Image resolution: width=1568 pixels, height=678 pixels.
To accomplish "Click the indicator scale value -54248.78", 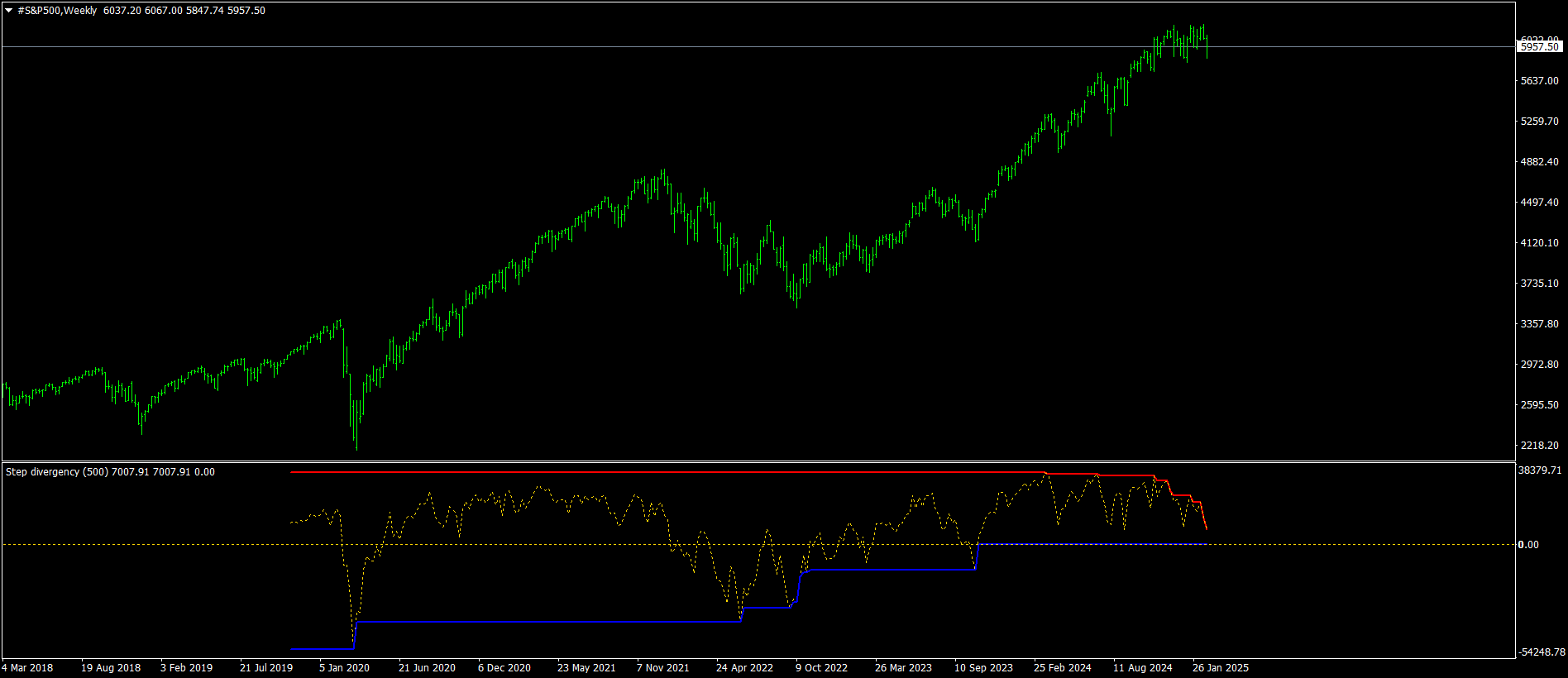I will pos(1542,652).
